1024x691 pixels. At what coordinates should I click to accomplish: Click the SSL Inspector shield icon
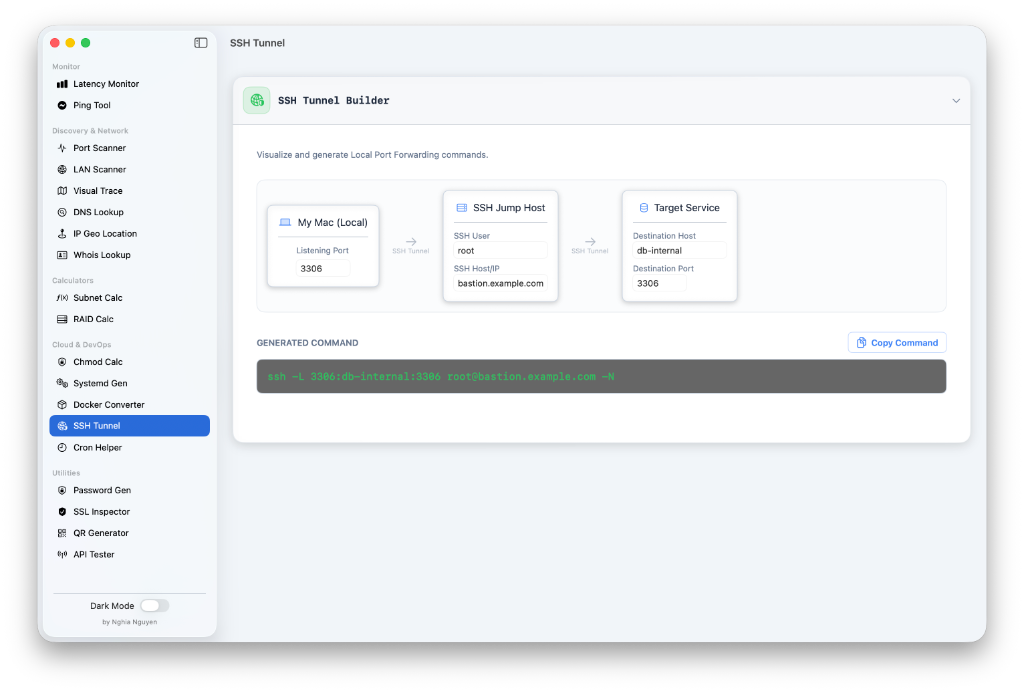(x=62, y=512)
